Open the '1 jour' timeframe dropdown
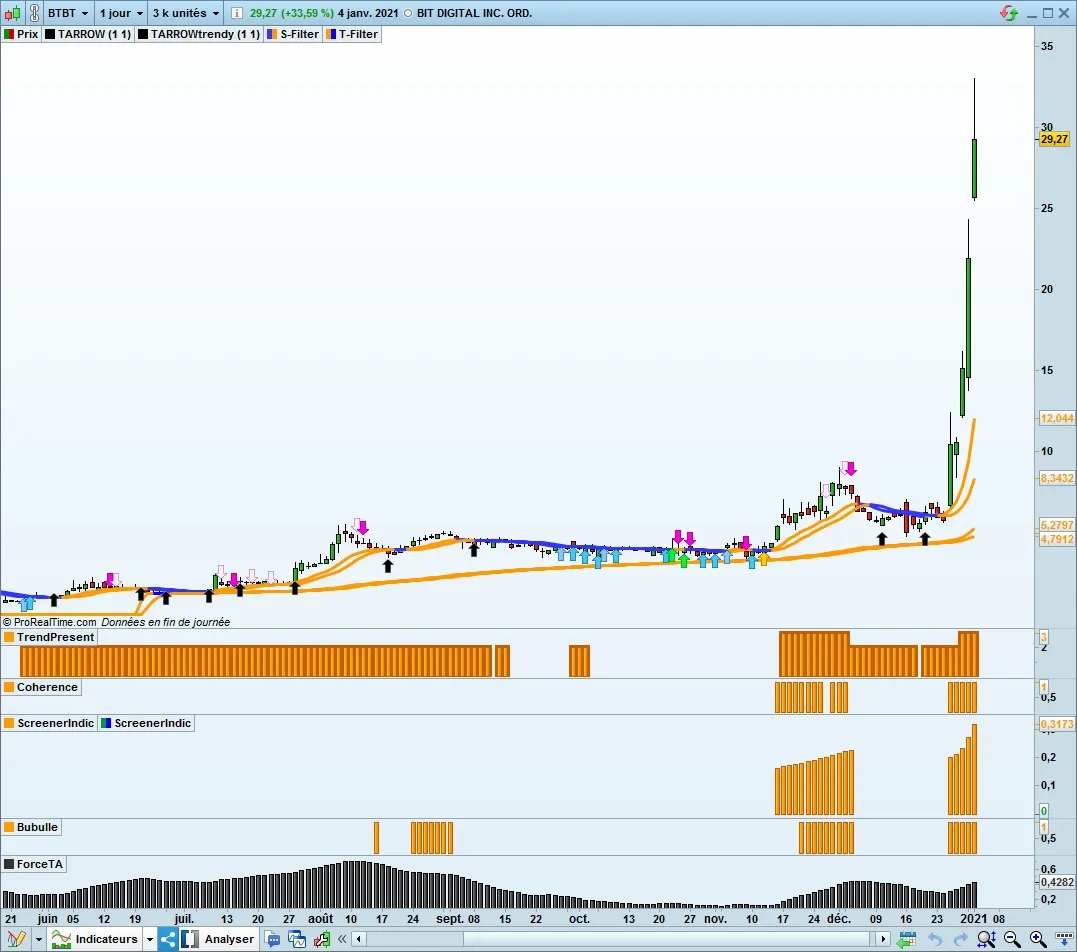 [121, 13]
